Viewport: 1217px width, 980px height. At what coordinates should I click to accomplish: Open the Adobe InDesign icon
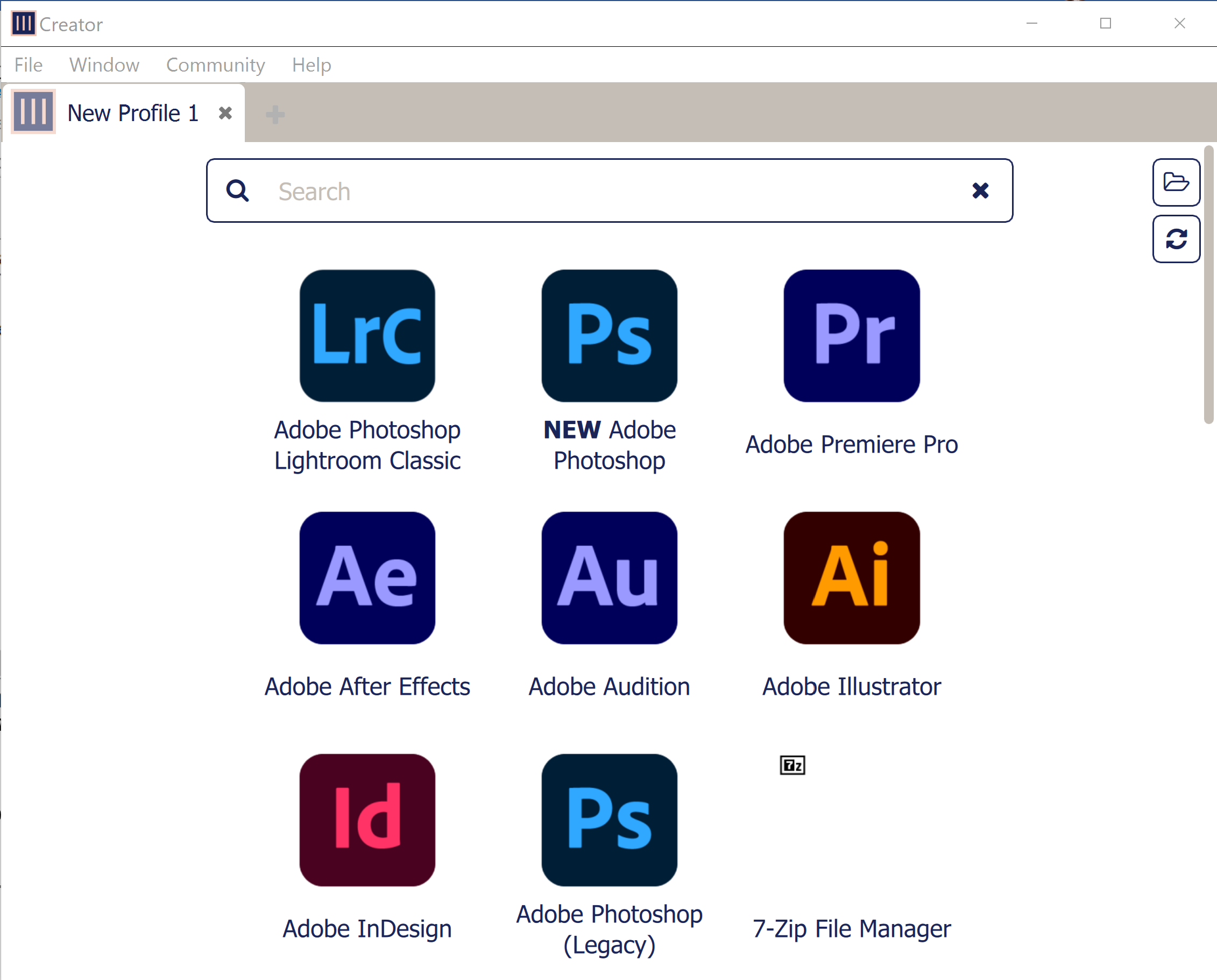(367, 820)
